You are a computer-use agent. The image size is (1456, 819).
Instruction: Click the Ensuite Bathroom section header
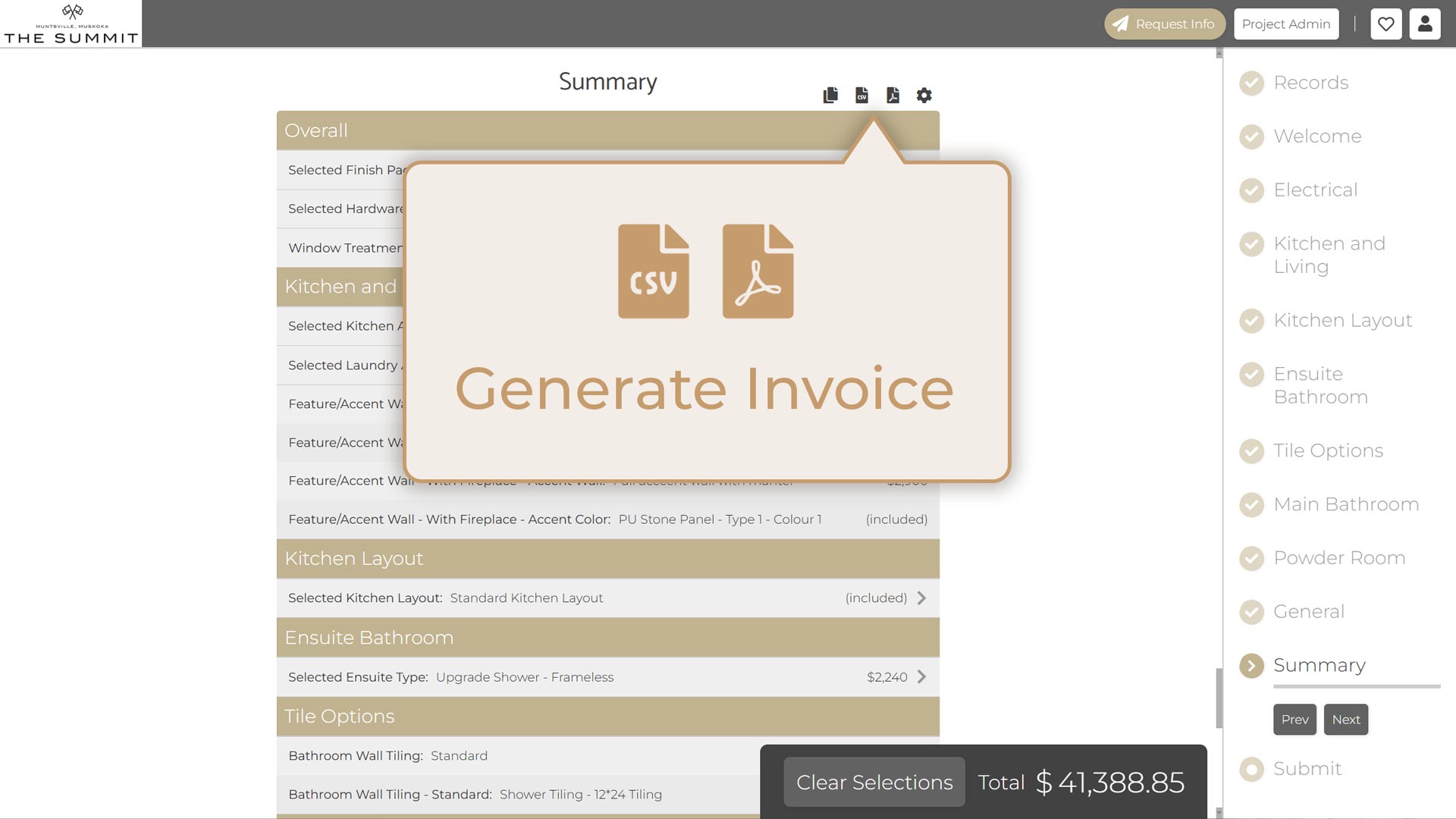(x=607, y=638)
